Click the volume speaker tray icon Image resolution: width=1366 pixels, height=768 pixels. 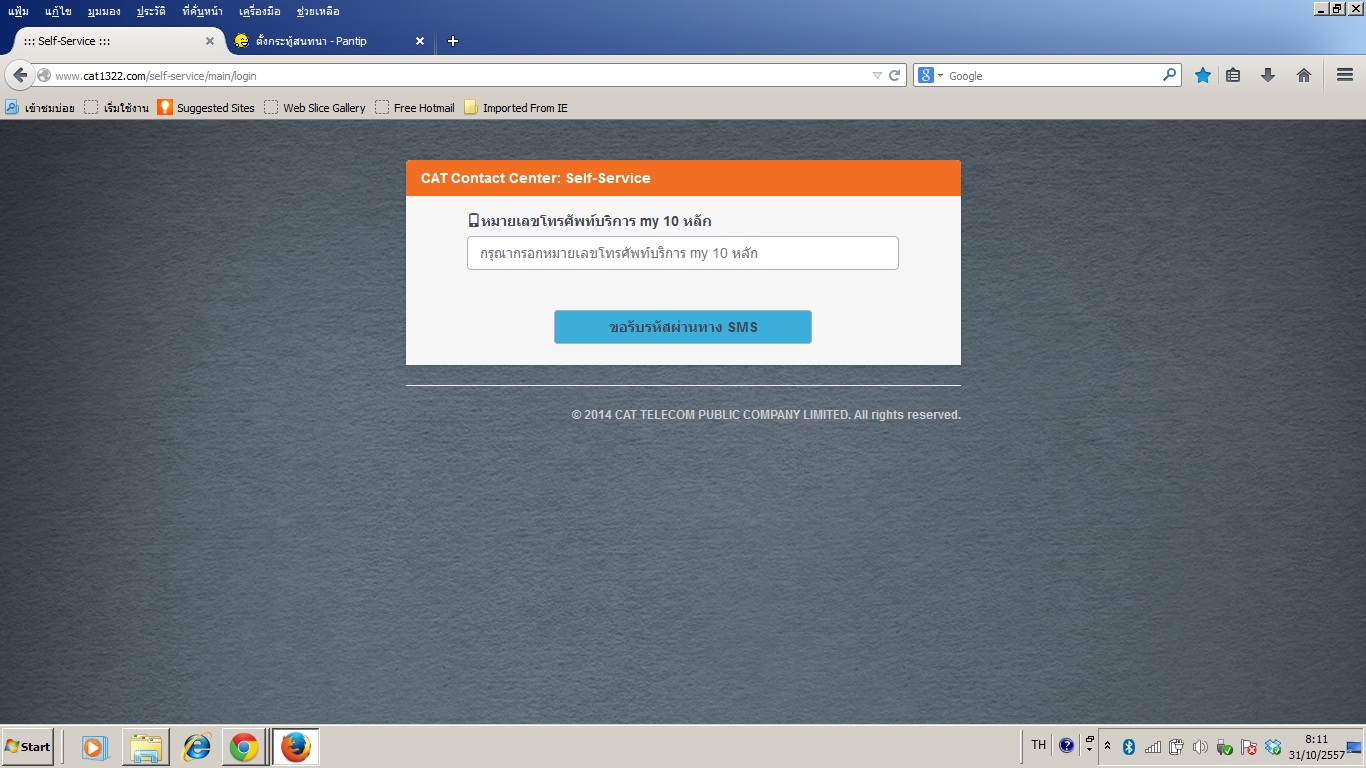[1201, 746]
